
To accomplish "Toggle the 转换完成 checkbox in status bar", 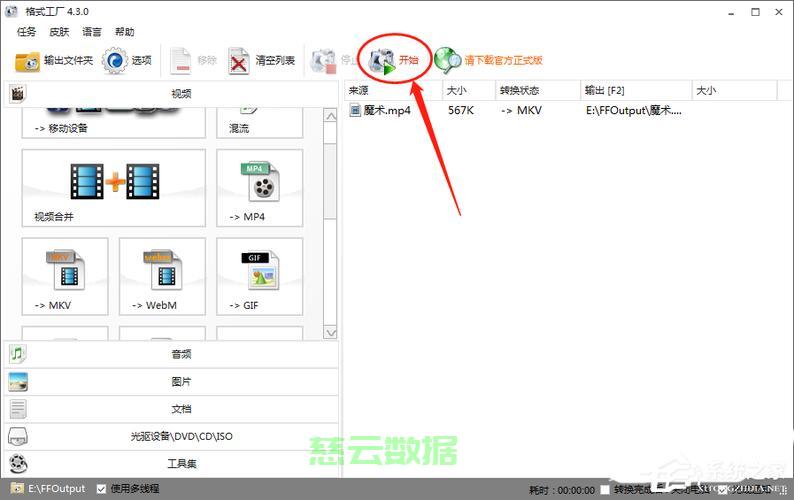I will (605, 489).
